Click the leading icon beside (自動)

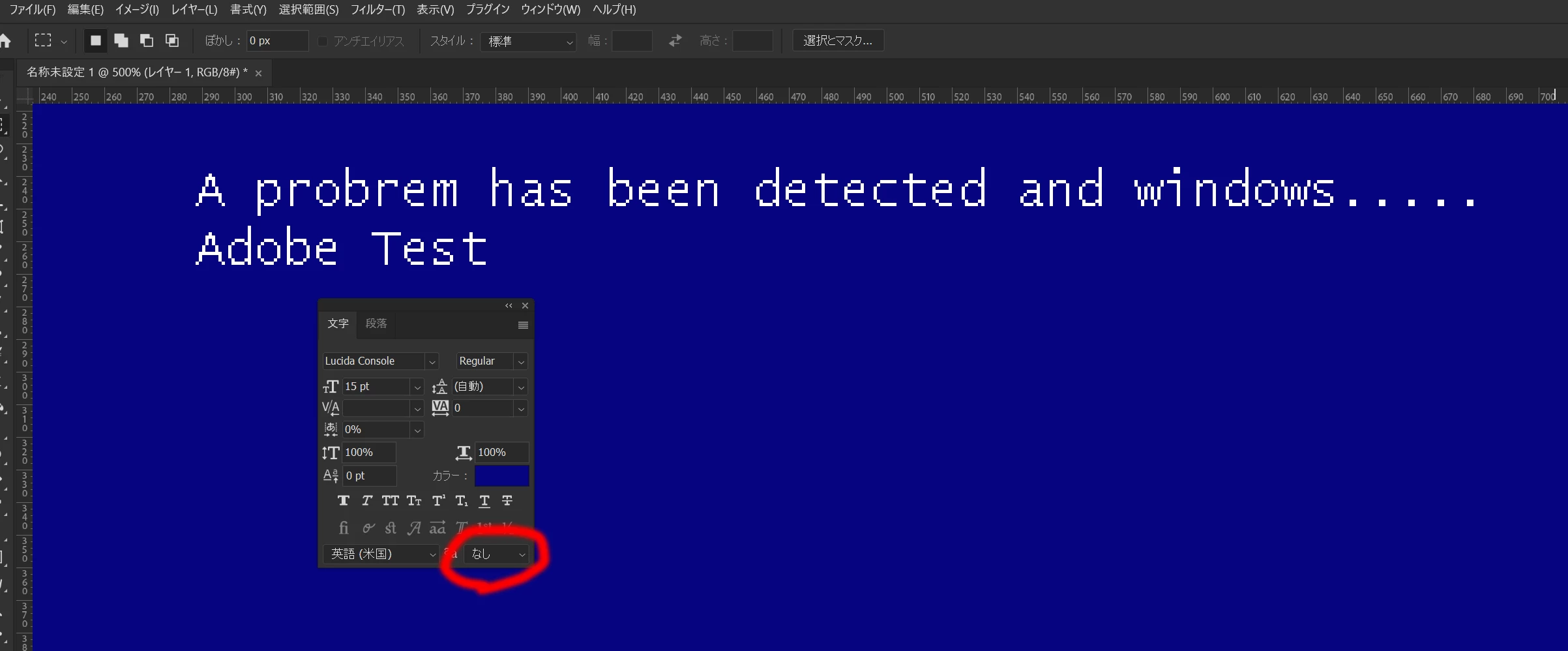[x=440, y=387]
